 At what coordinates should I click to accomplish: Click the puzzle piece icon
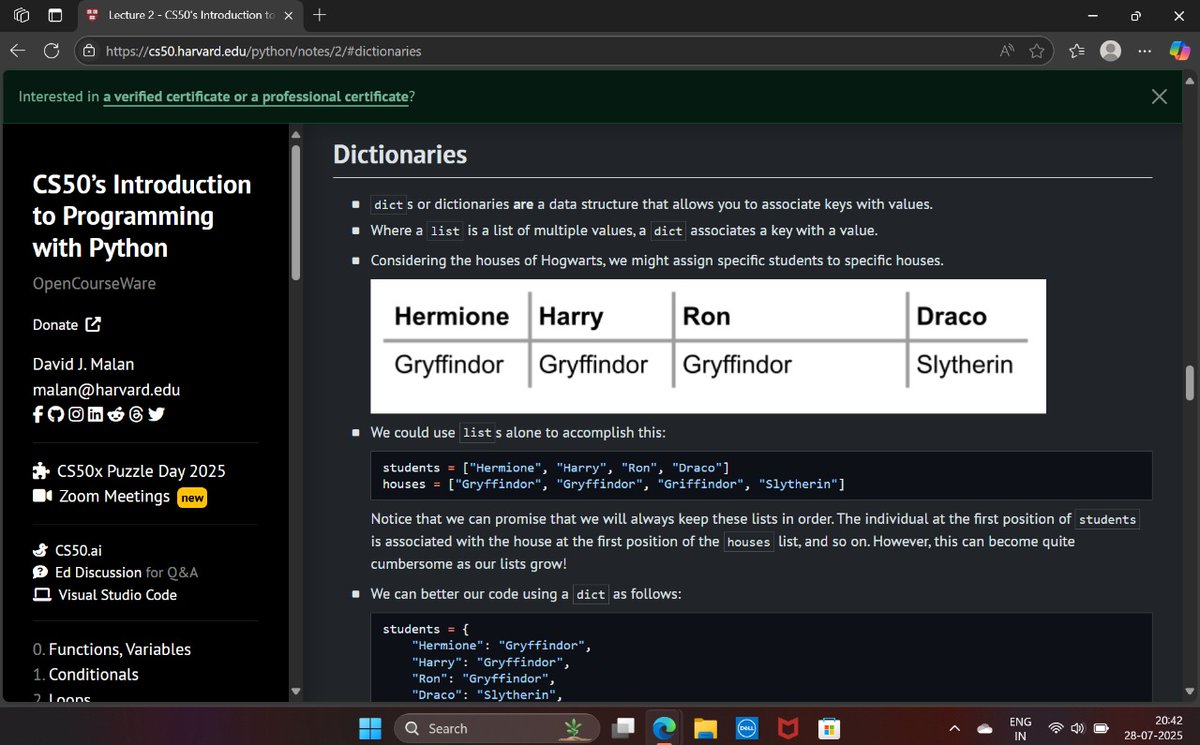(x=41, y=471)
